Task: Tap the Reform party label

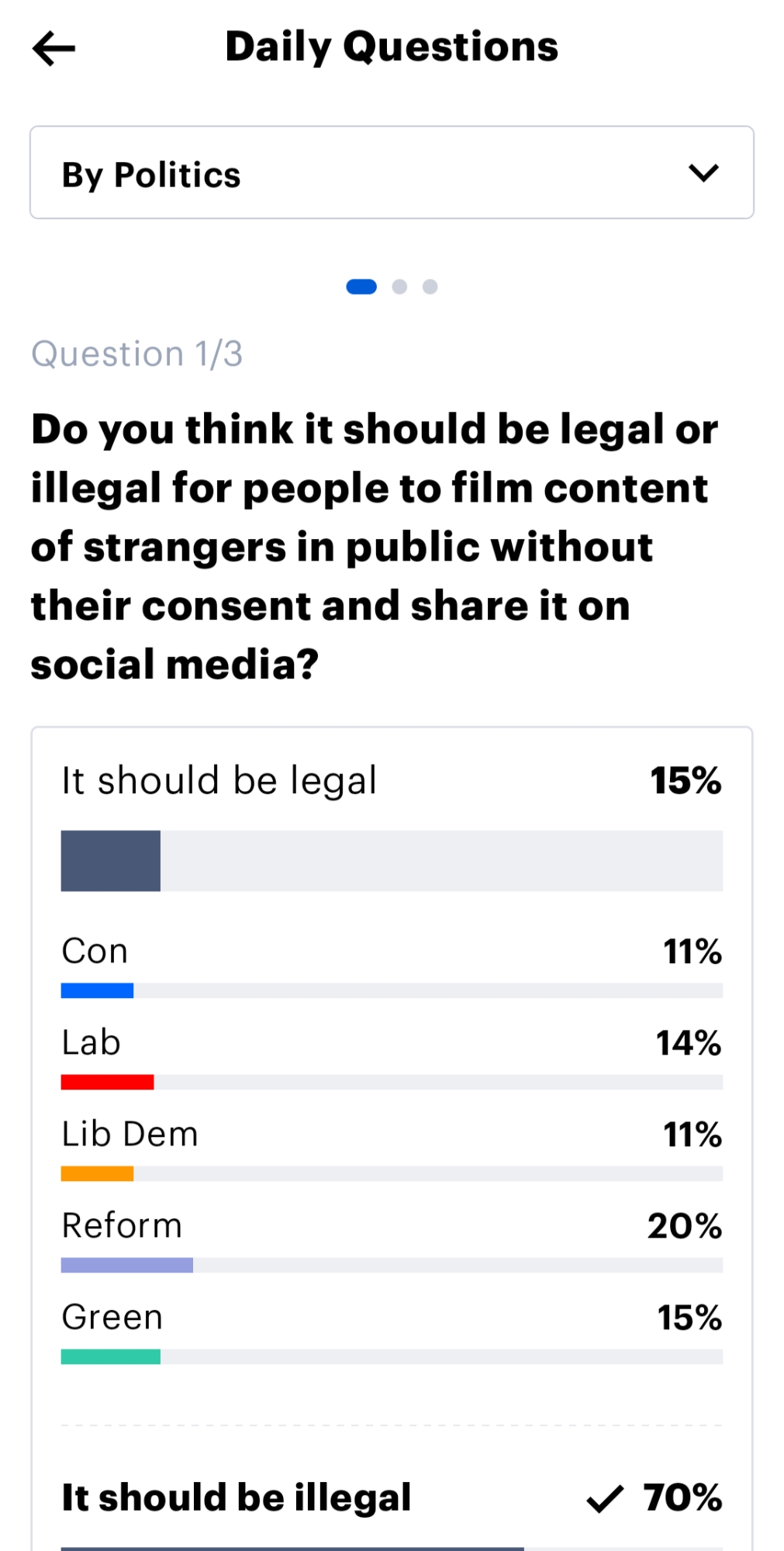Action: coord(122,1225)
